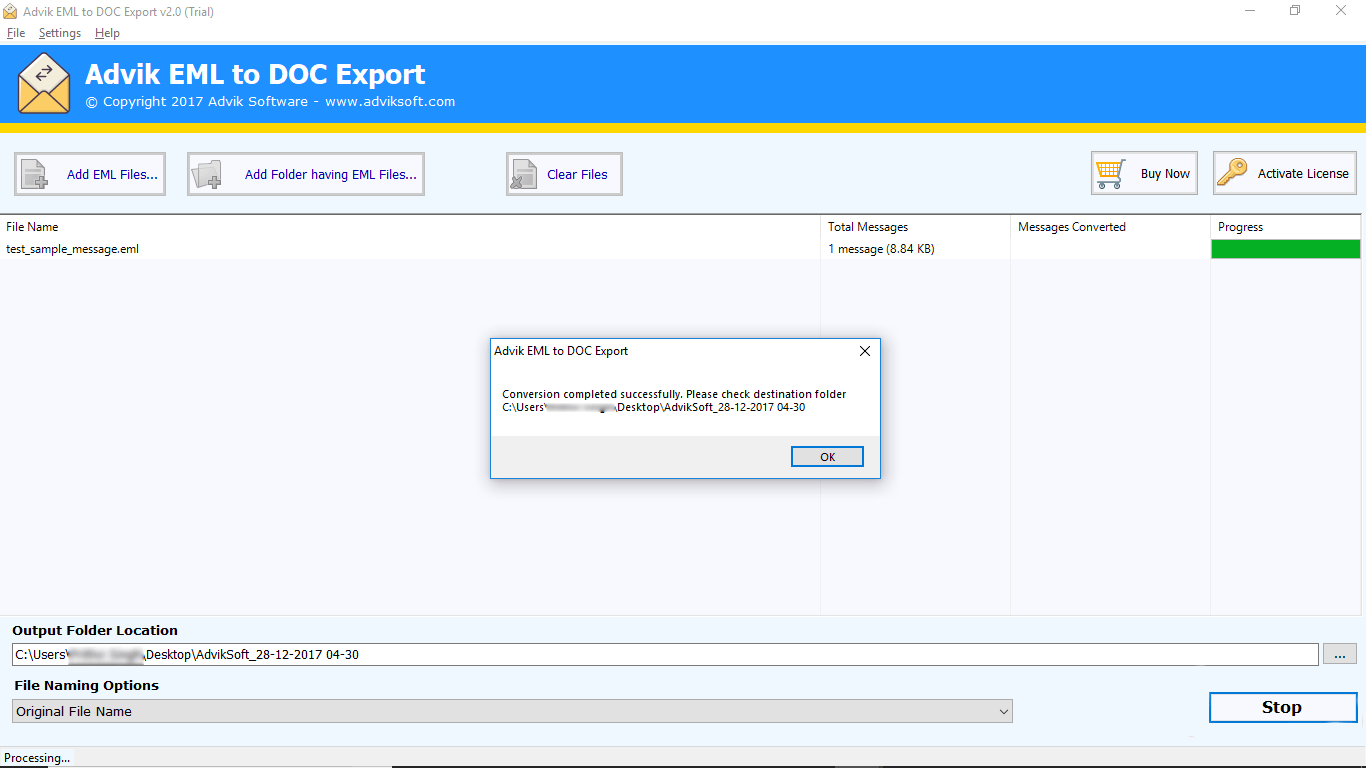Close the conversion completed dialog with X
Image resolution: width=1366 pixels, height=768 pixels.
(x=865, y=351)
